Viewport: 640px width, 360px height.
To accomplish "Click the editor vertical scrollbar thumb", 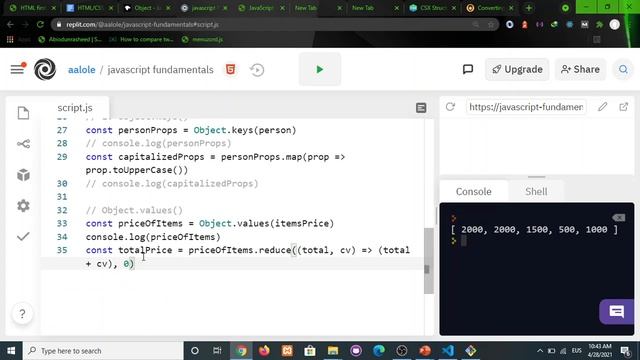I will pos(429,260).
